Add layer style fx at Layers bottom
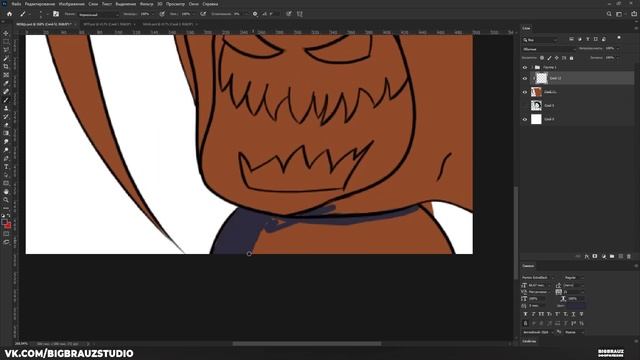The width and height of the screenshot is (640, 360). (587, 256)
